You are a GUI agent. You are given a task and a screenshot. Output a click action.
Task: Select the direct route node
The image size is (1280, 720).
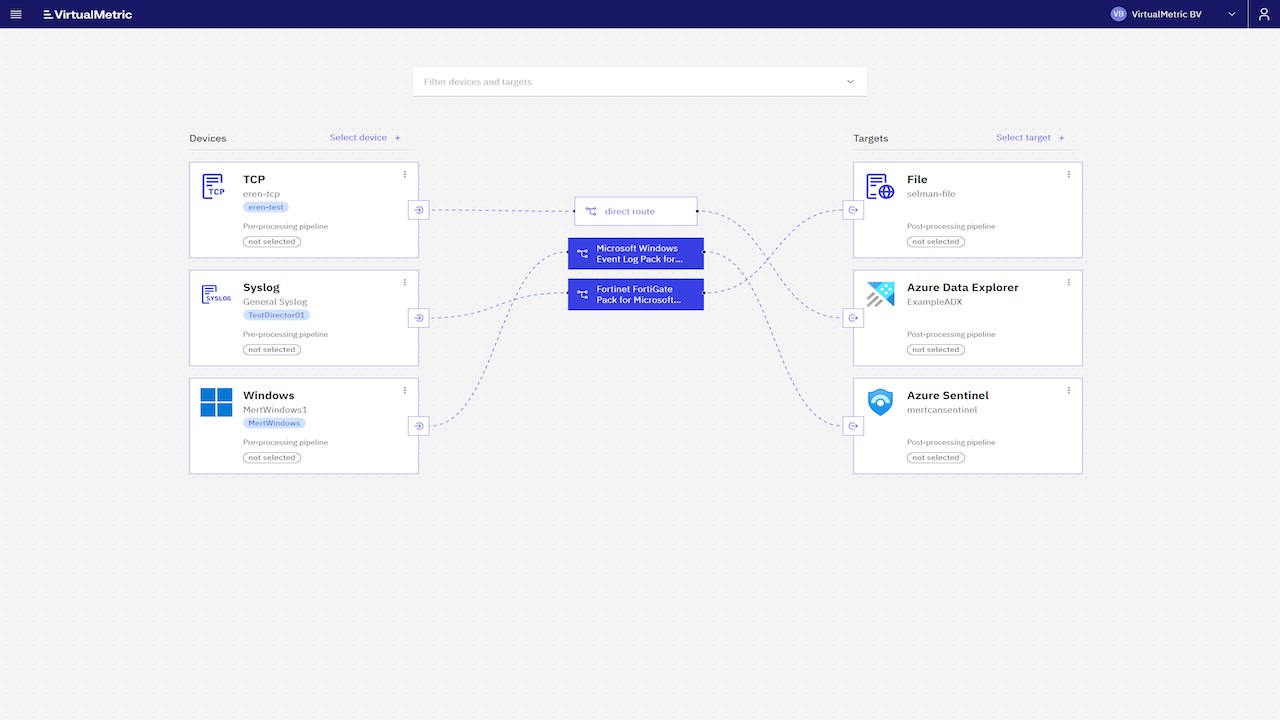coord(636,211)
